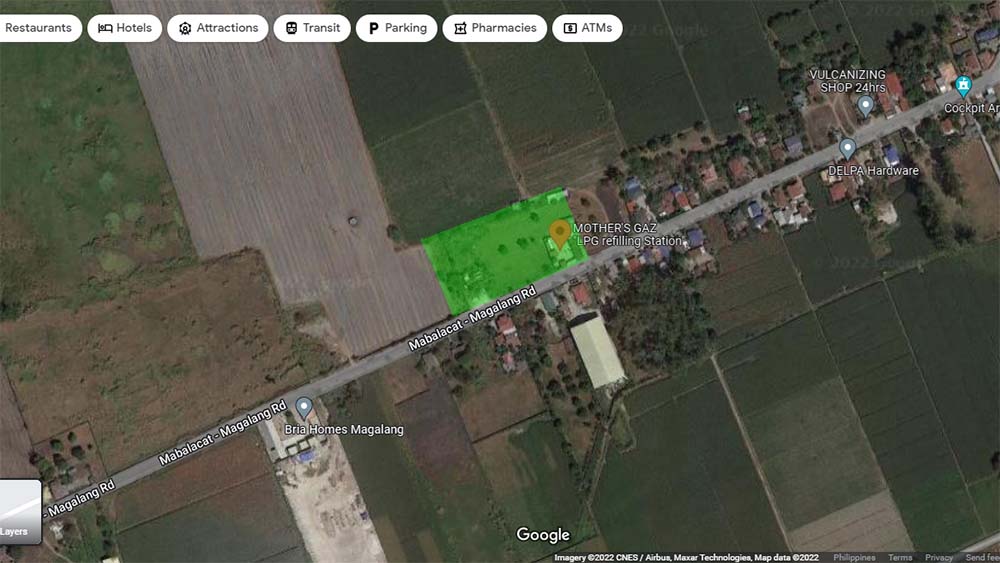Viewport: 1000px width, 563px height.
Task: Show nearby Pharmacies chip
Action: (x=494, y=28)
